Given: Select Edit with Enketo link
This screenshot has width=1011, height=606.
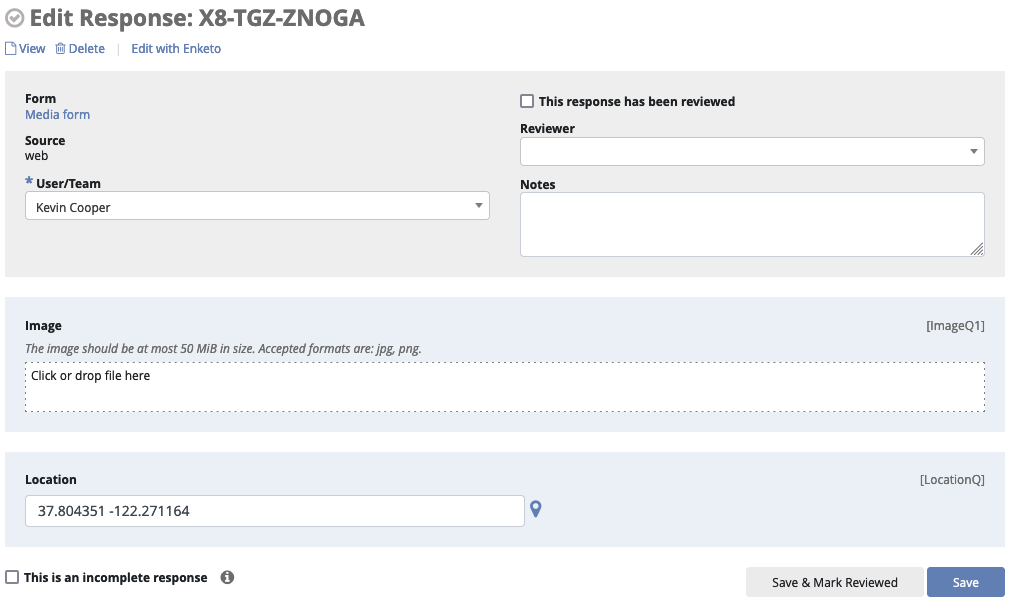Looking at the screenshot, I should (x=176, y=48).
